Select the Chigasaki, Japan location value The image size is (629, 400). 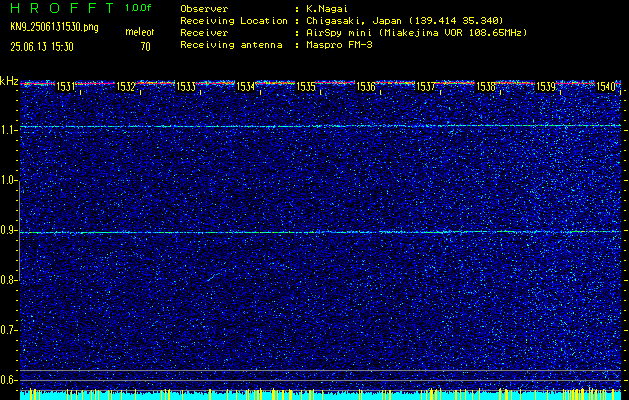pos(403,20)
